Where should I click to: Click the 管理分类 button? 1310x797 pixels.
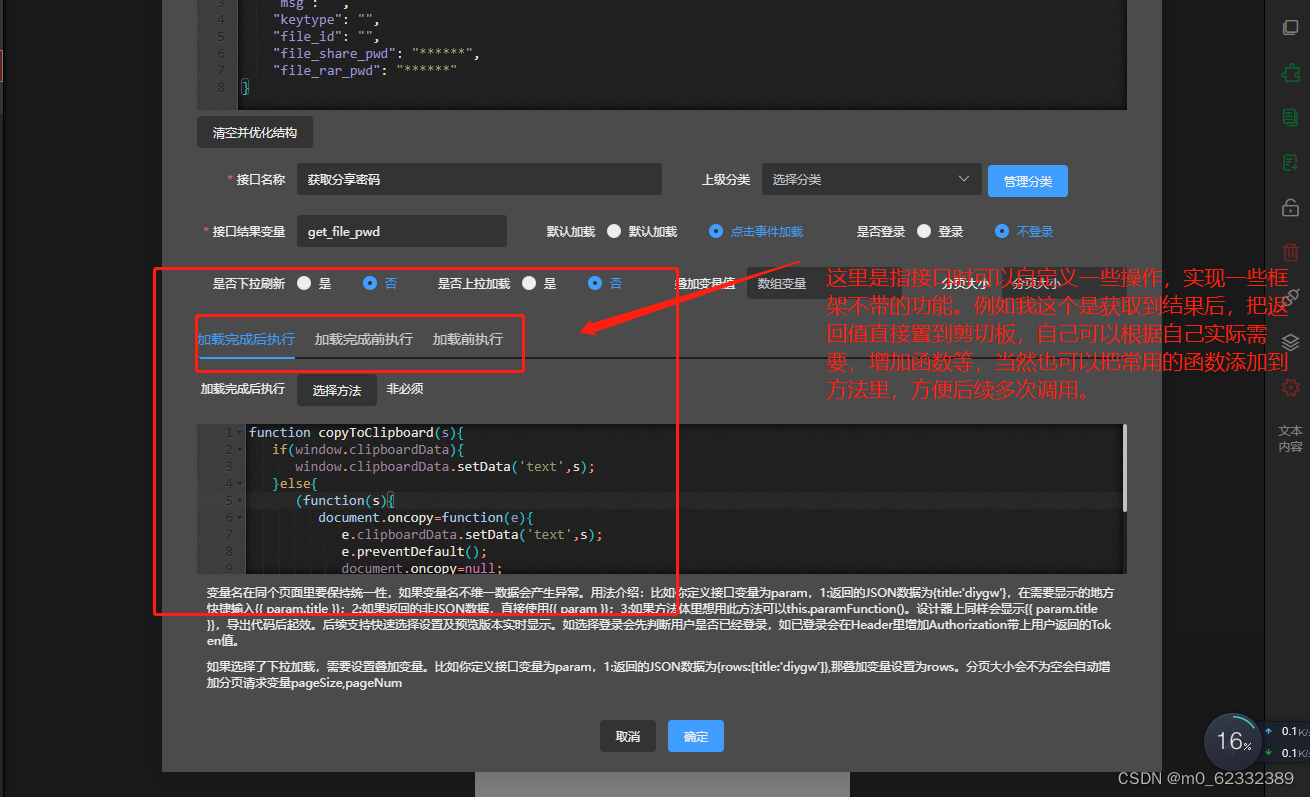(x=1027, y=180)
